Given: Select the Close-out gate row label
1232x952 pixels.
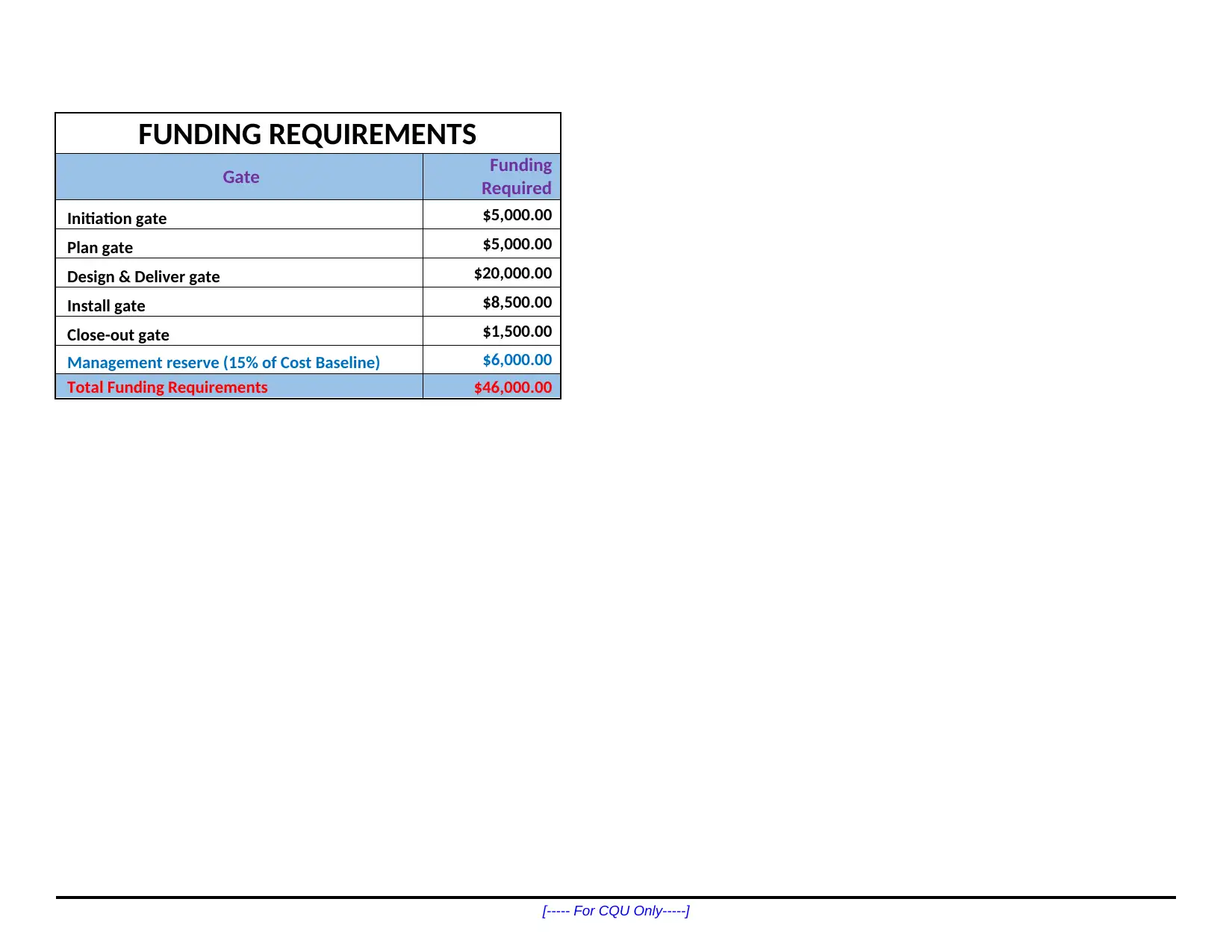Looking at the screenshot, I should pos(118,335).
